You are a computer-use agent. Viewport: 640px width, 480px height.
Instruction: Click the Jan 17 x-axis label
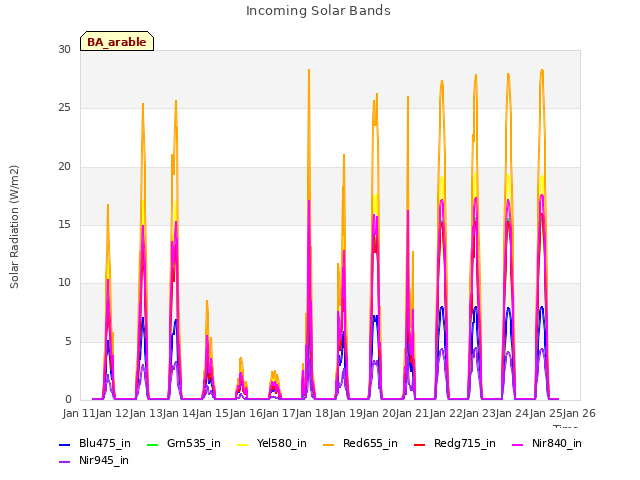[279, 413]
